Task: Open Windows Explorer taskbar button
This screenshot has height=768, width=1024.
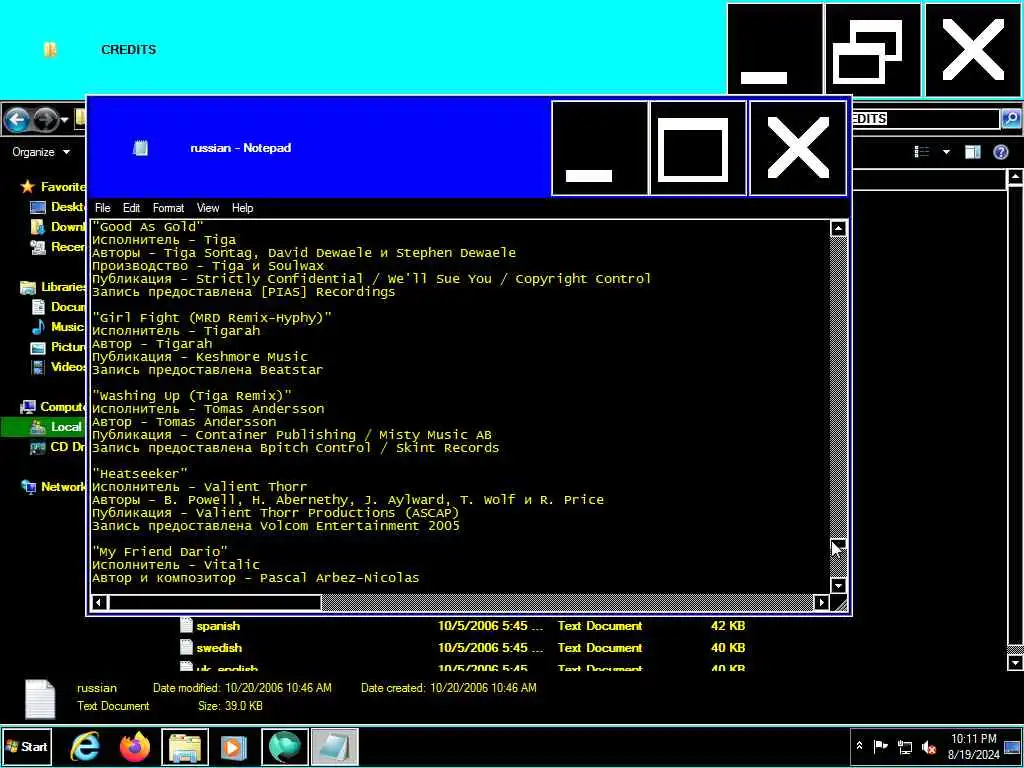Action: pos(185,747)
